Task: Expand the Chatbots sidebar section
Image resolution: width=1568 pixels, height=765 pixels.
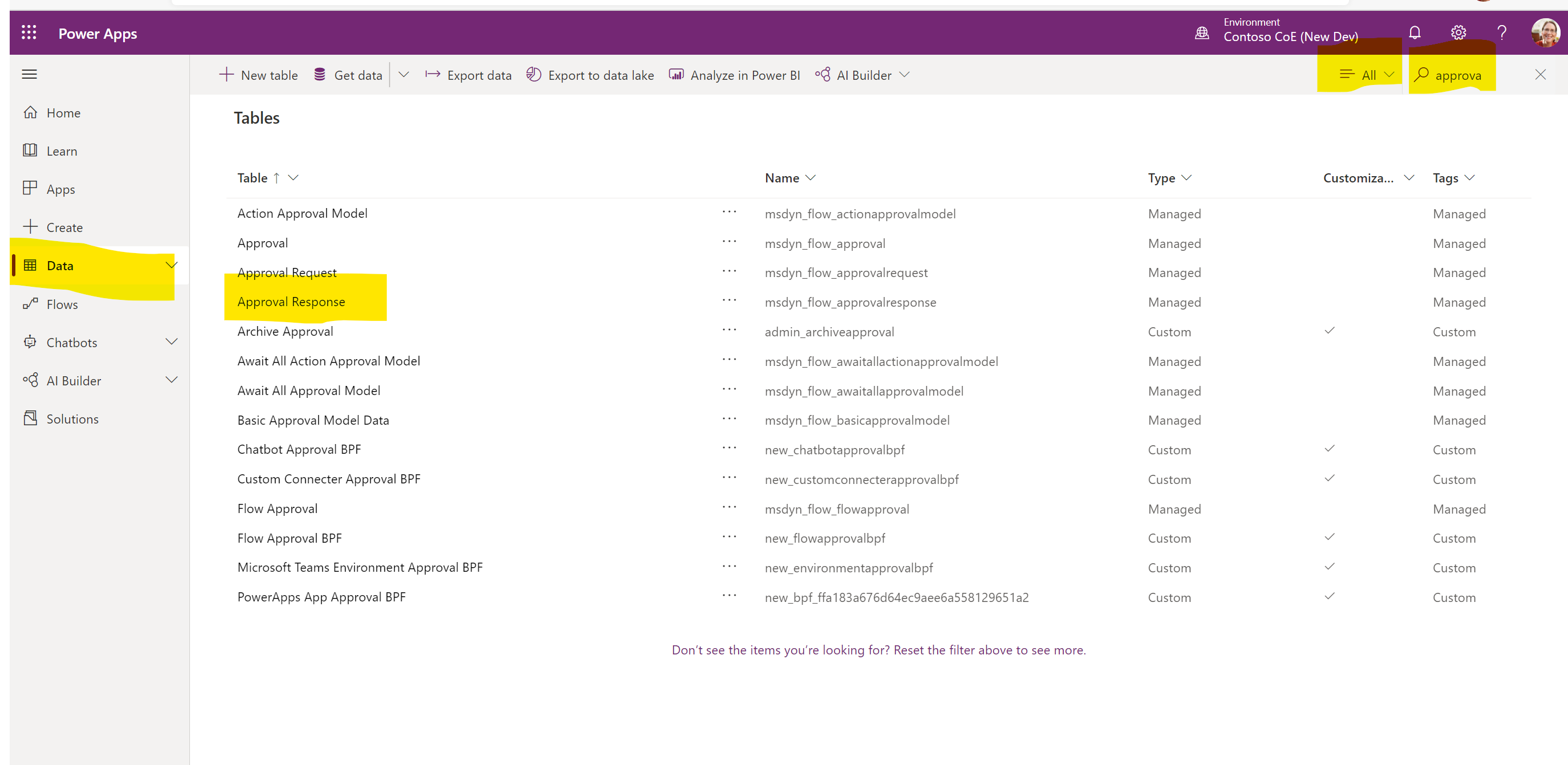Action: 172,342
